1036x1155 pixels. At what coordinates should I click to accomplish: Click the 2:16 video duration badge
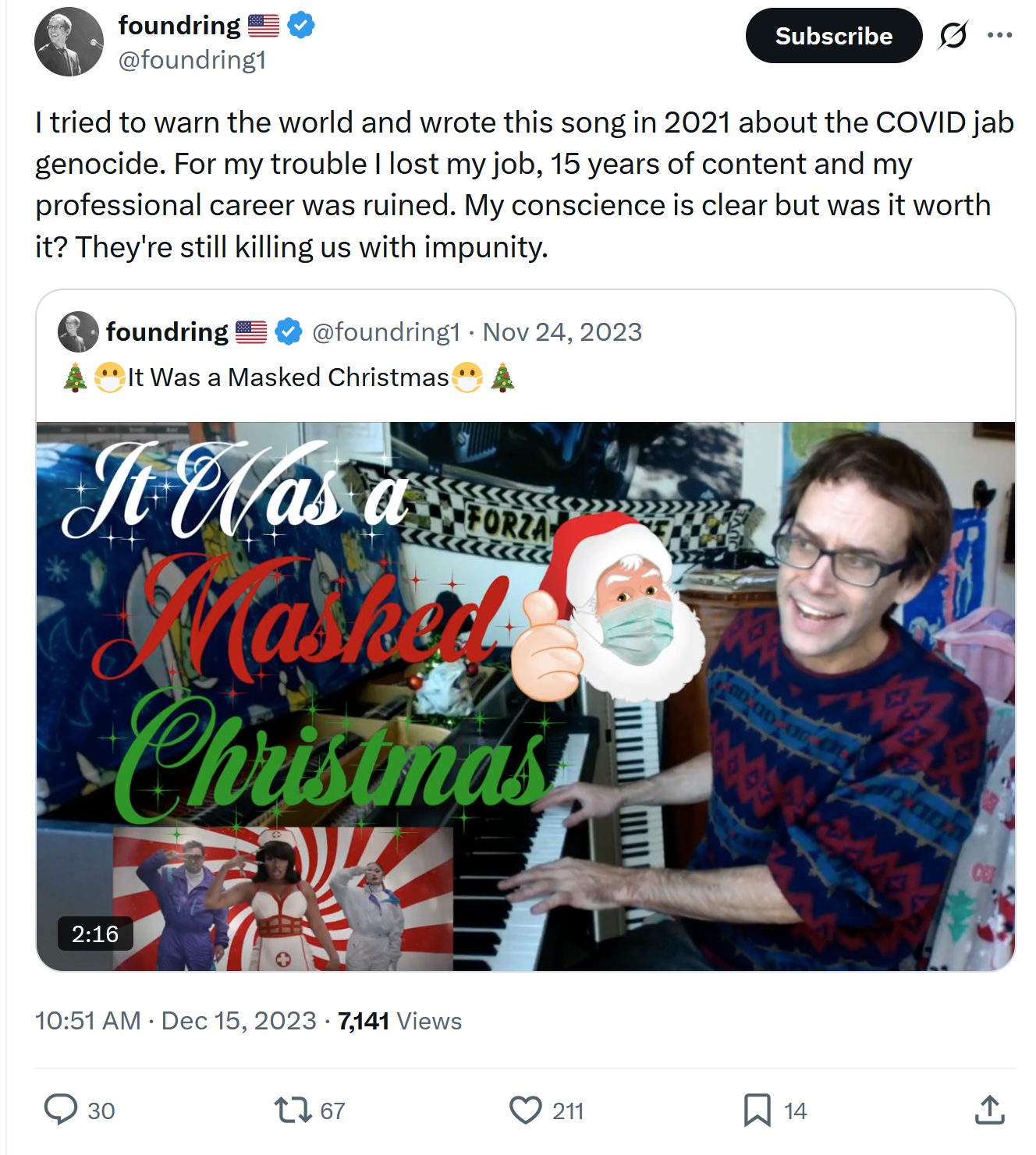95,934
